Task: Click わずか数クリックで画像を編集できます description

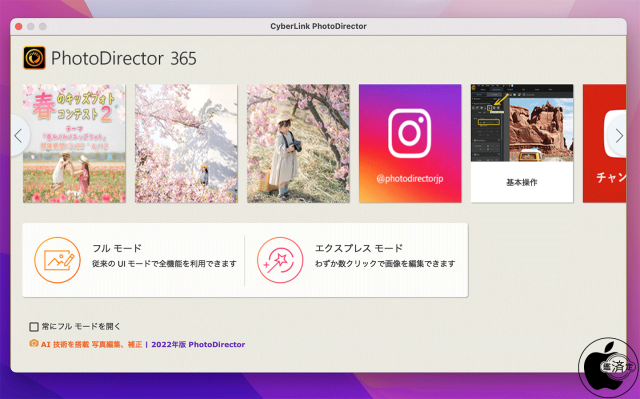Action: [385, 264]
